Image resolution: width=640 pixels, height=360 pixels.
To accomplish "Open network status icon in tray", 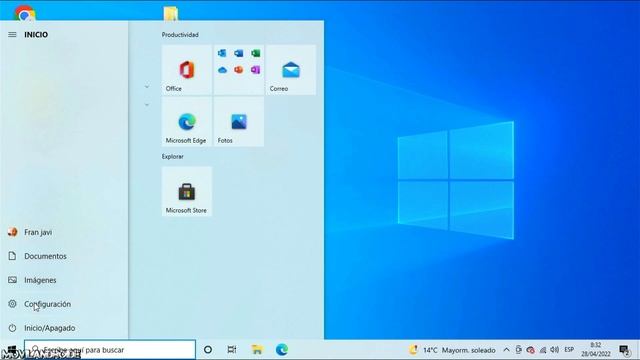I will click(543, 350).
